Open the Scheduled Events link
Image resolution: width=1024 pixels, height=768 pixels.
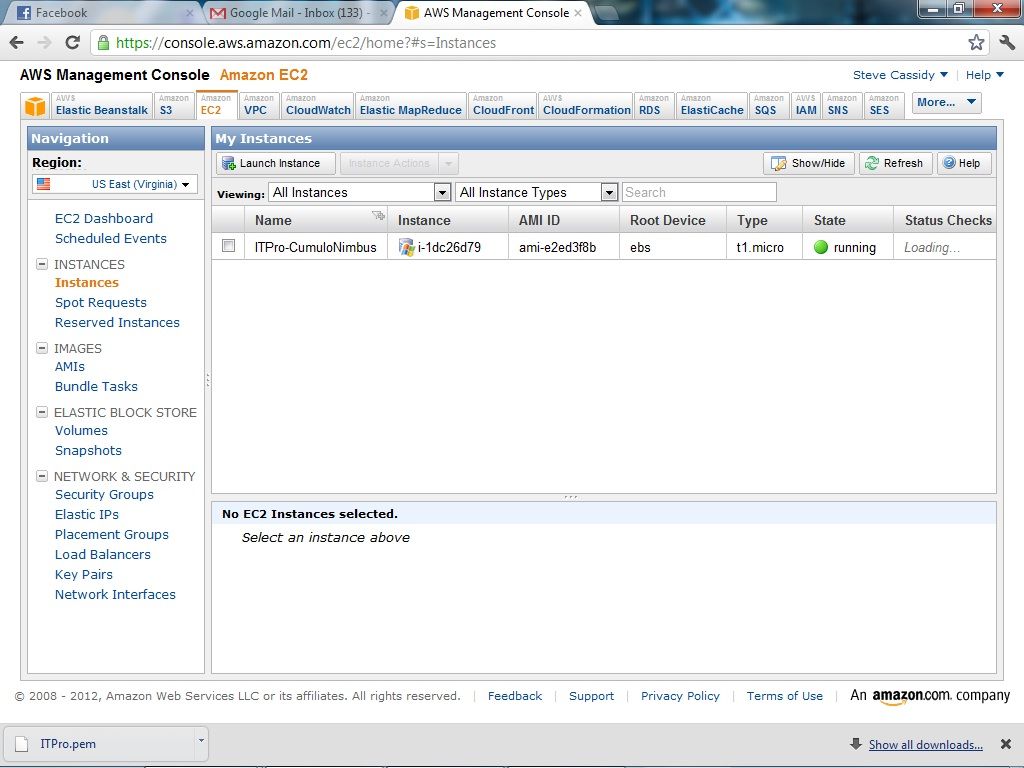click(x=111, y=238)
